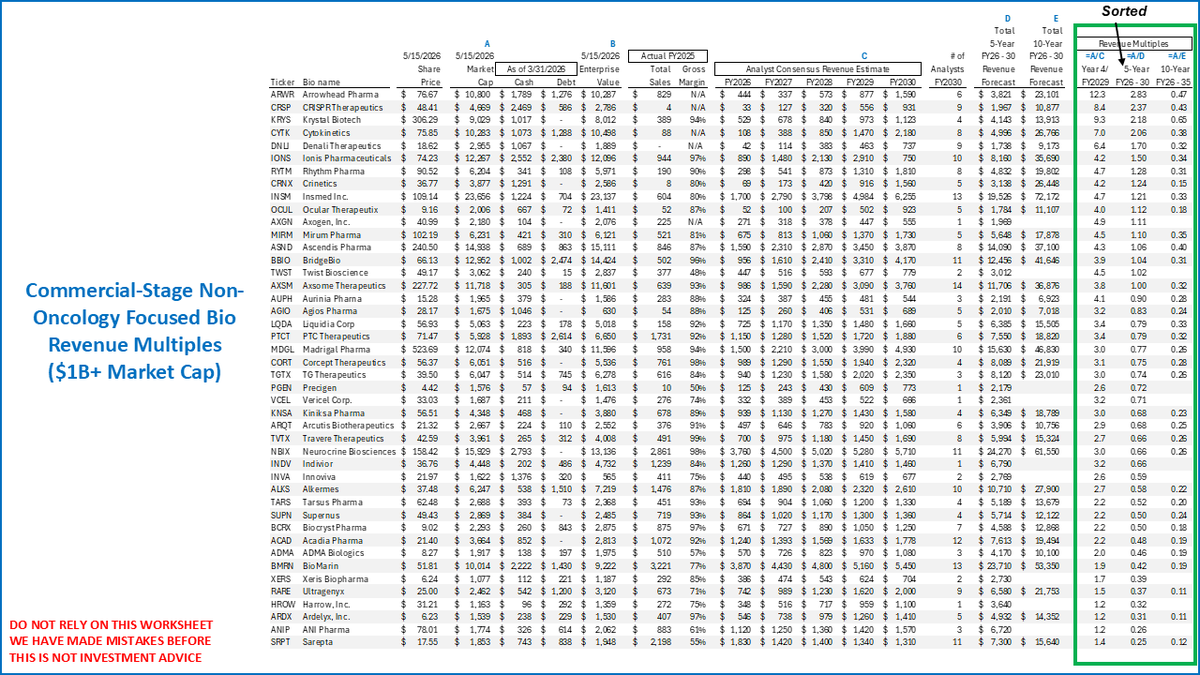Select the BioMarin name cell
1200x675 pixels.
tap(320, 565)
